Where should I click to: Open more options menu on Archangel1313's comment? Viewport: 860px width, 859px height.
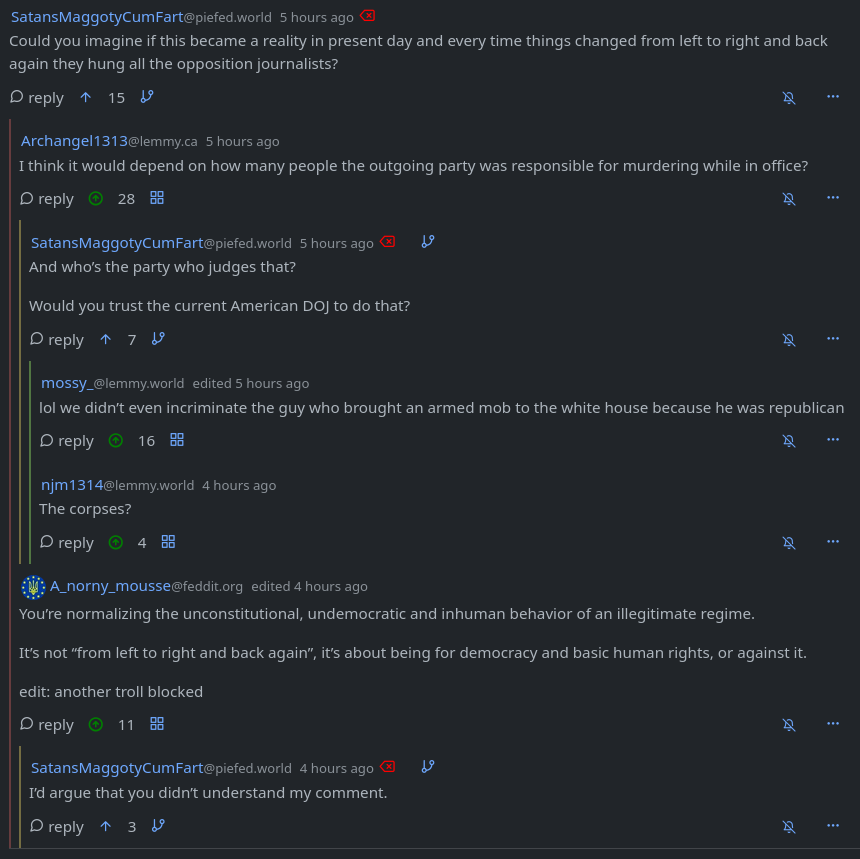pyautogui.click(x=833, y=198)
